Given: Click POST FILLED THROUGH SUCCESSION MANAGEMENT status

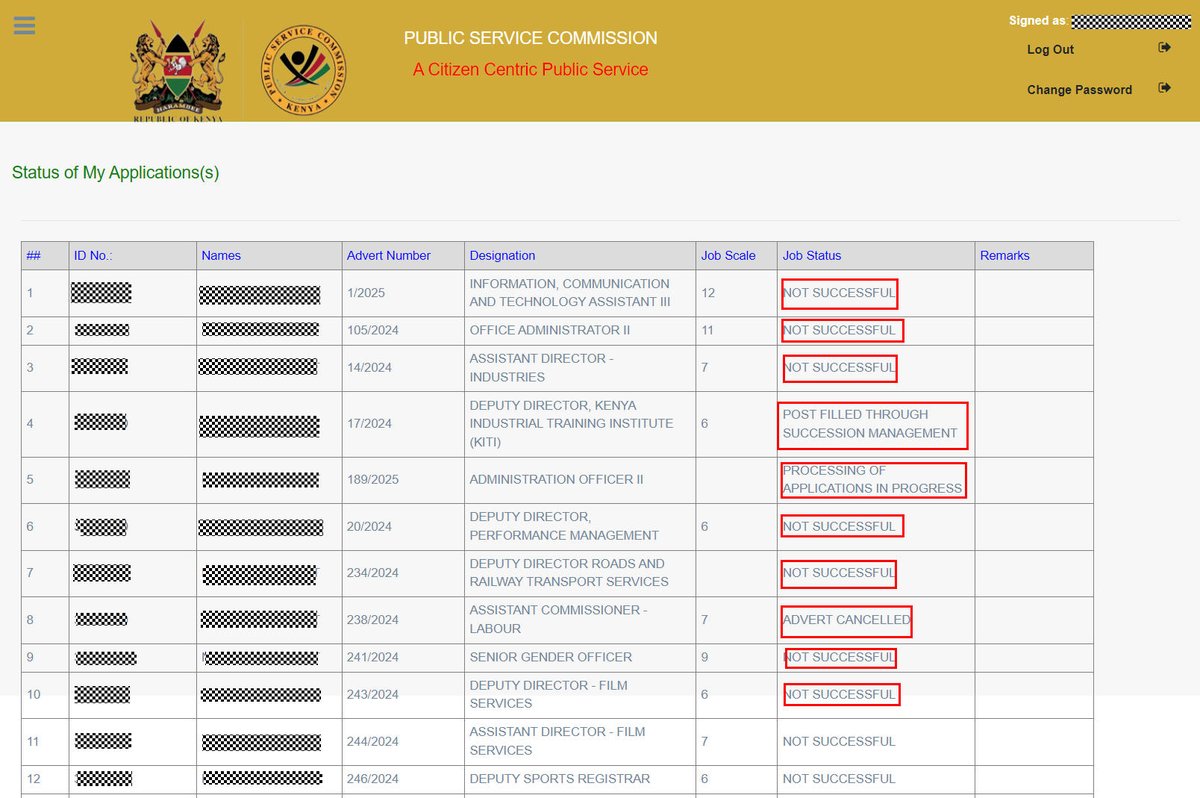Looking at the screenshot, I should 870,424.
